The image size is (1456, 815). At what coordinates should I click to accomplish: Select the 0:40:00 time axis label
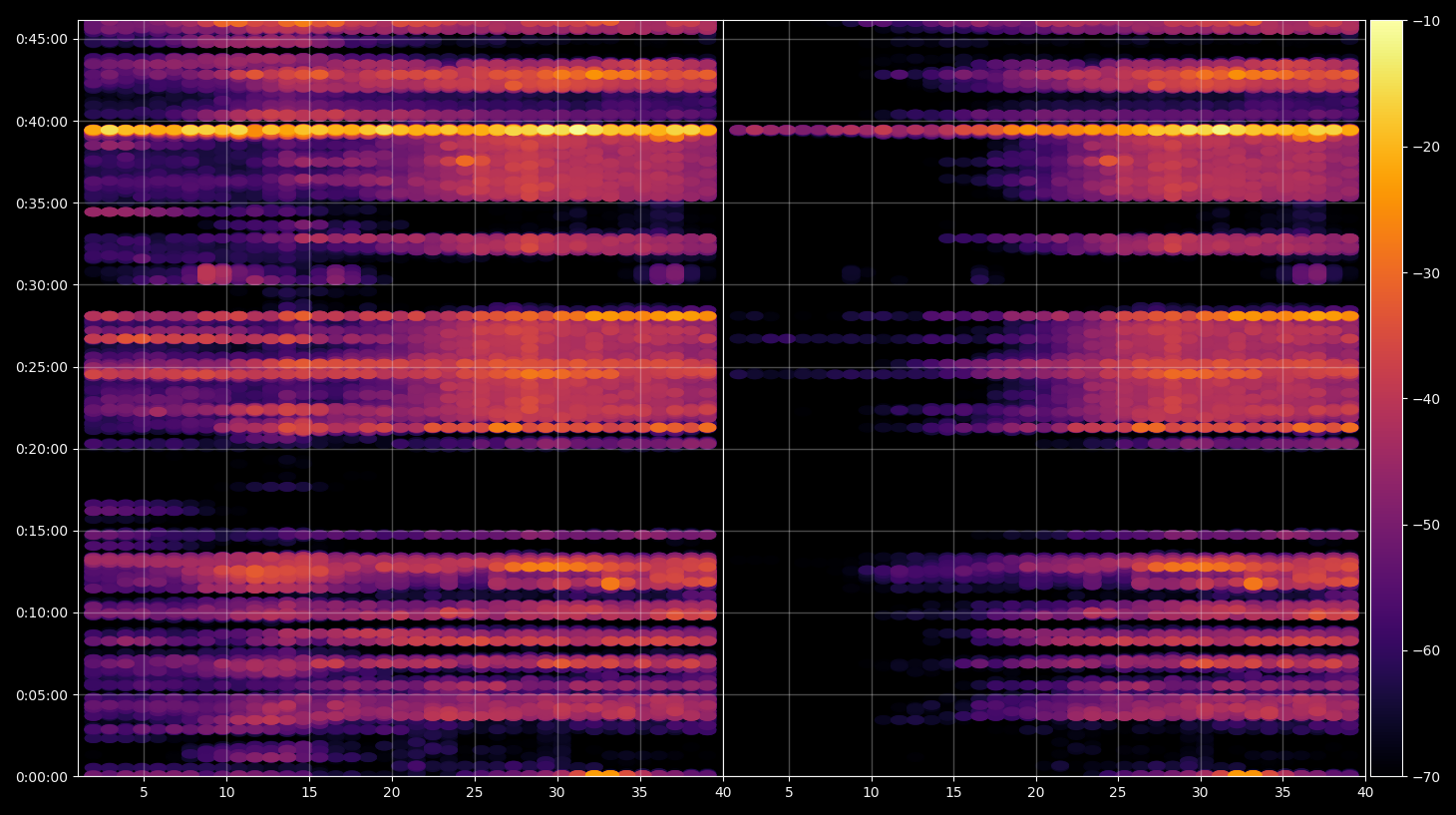42,122
